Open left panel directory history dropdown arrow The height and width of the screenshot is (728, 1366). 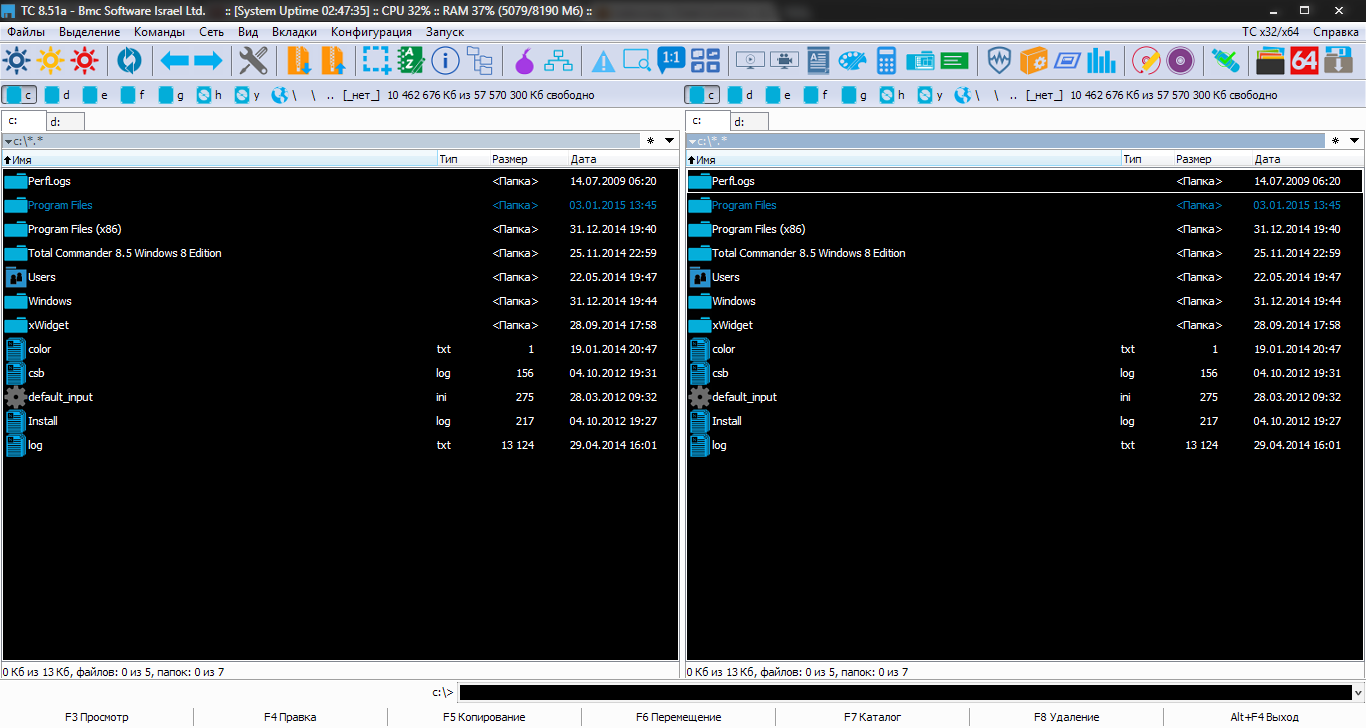[x=670, y=141]
